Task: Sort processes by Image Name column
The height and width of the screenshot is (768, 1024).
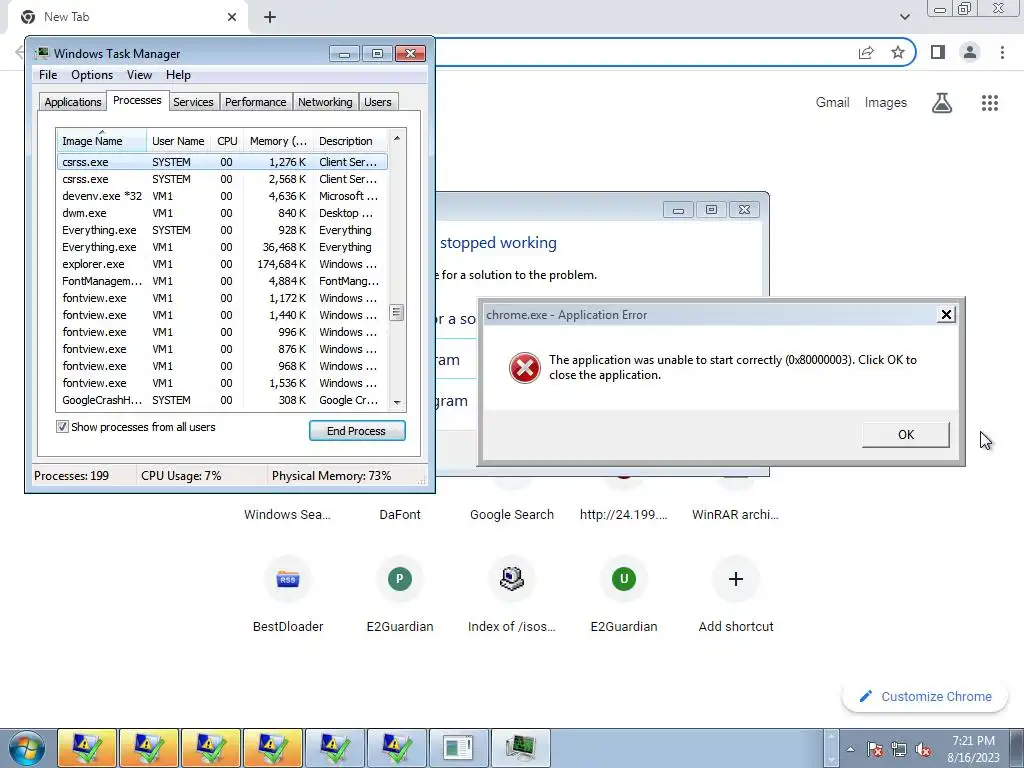Action: pos(101,140)
